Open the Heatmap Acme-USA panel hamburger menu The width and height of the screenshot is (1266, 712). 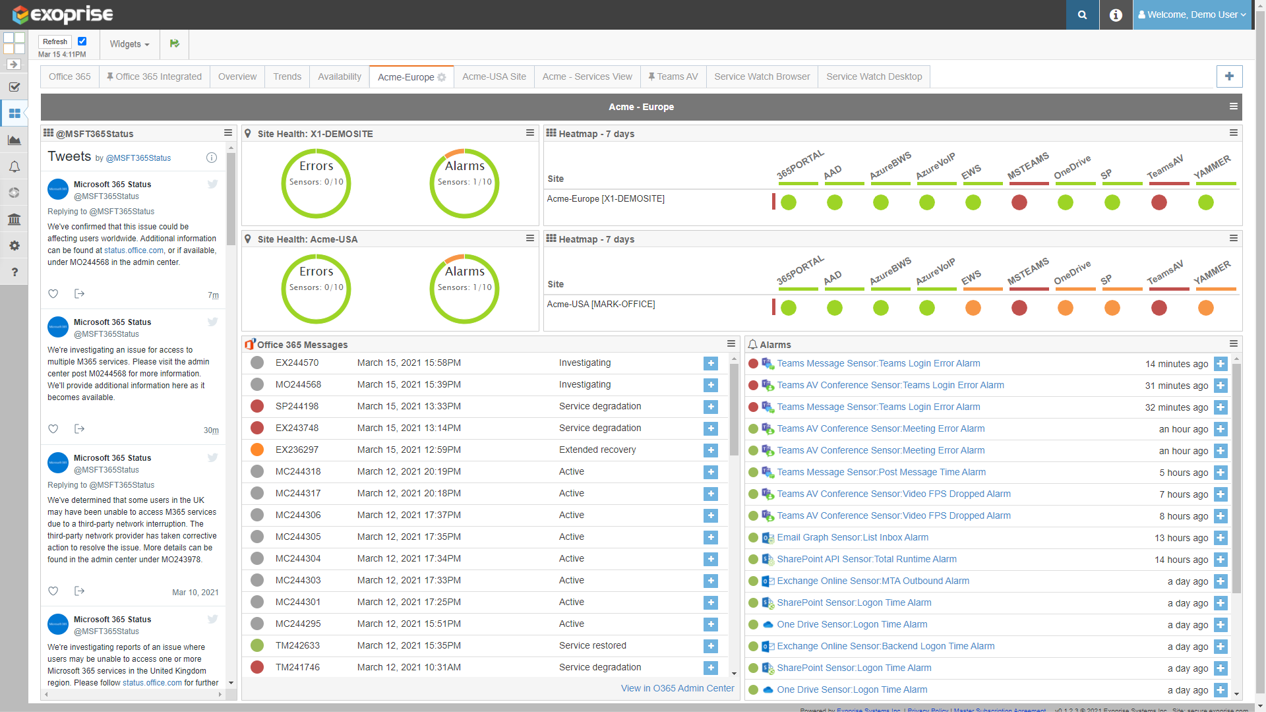1233,239
